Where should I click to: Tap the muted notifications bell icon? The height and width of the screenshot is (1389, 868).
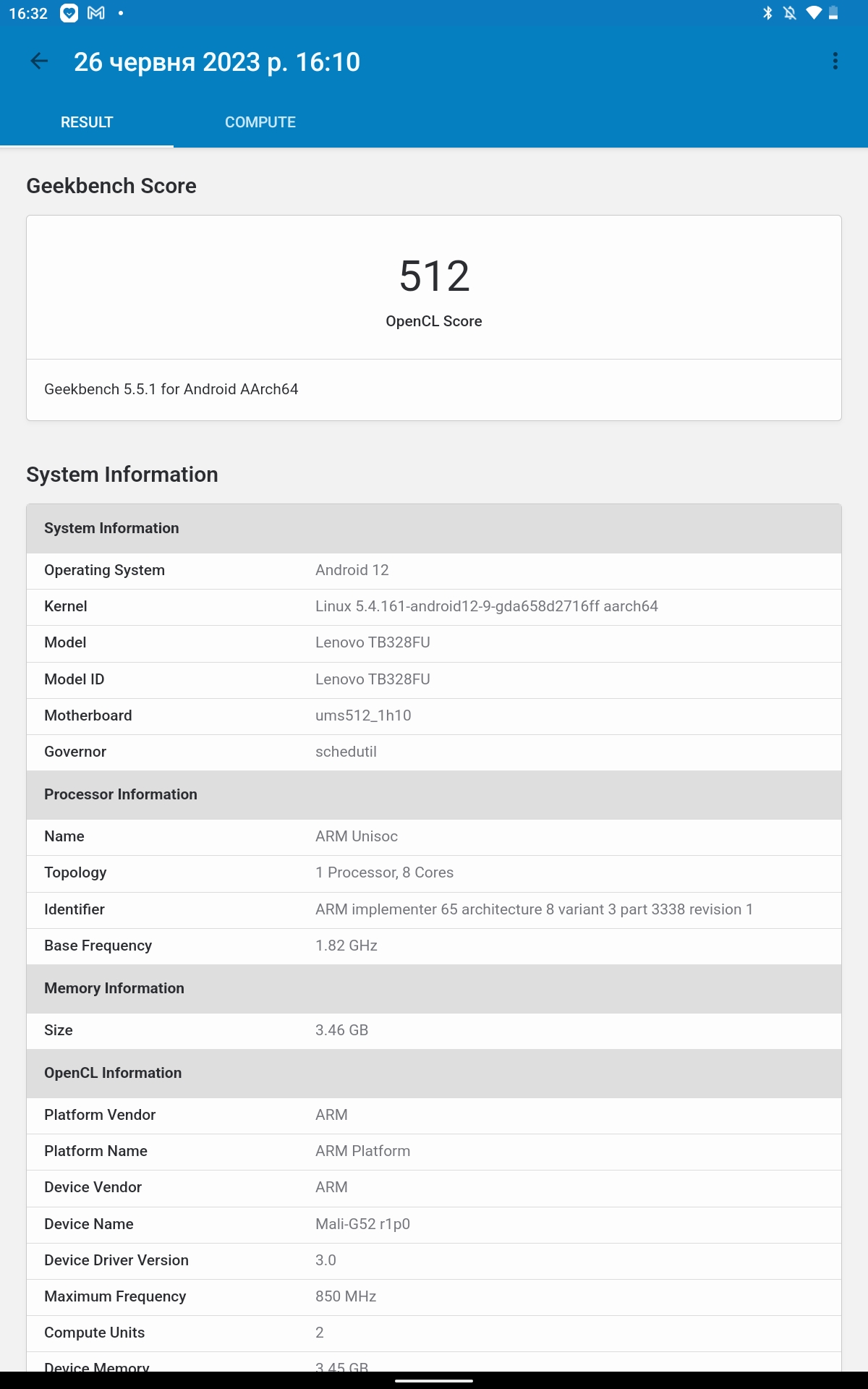pyautogui.click(x=790, y=13)
